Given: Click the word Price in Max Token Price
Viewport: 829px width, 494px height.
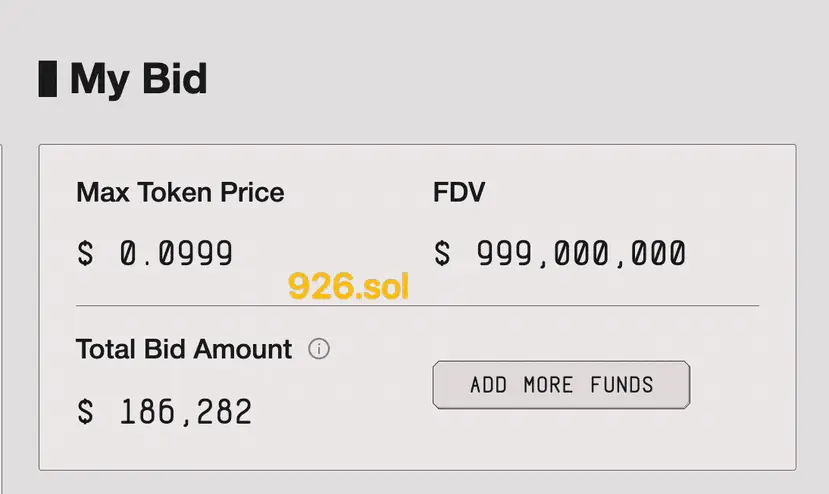Looking at the screenshot, I should click(x=253, y=193).
